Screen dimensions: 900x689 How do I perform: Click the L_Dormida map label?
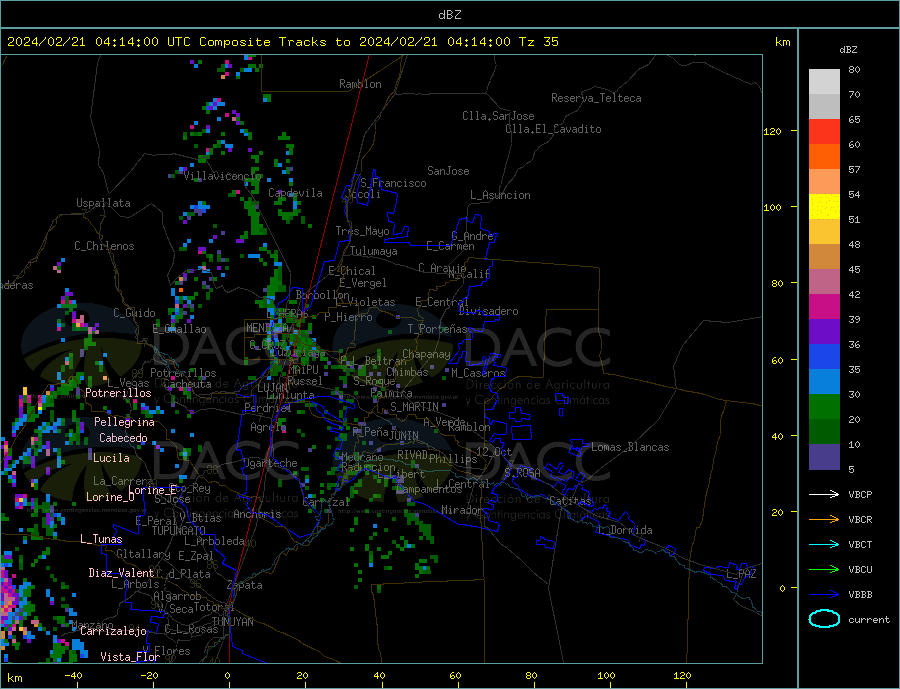[x=625, y=530]
